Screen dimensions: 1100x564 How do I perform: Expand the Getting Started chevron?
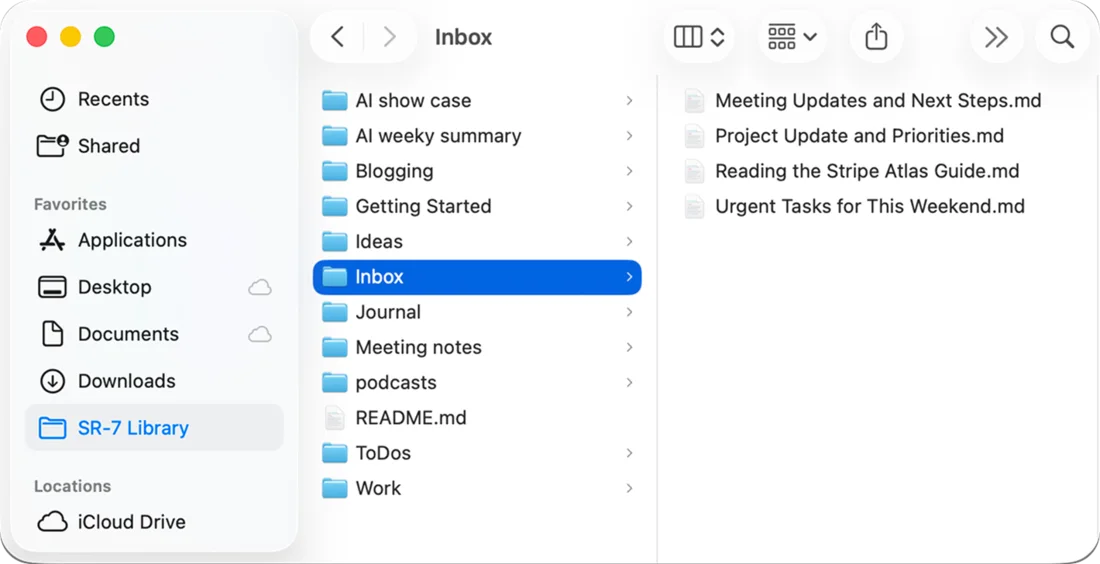(629, 206)
